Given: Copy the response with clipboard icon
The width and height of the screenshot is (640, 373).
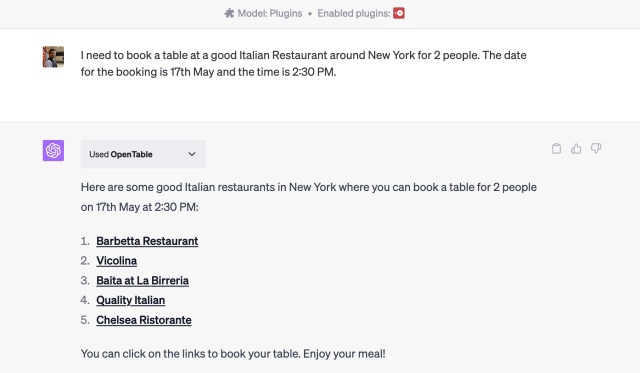Looking at the screenshot, I should 556,149.
